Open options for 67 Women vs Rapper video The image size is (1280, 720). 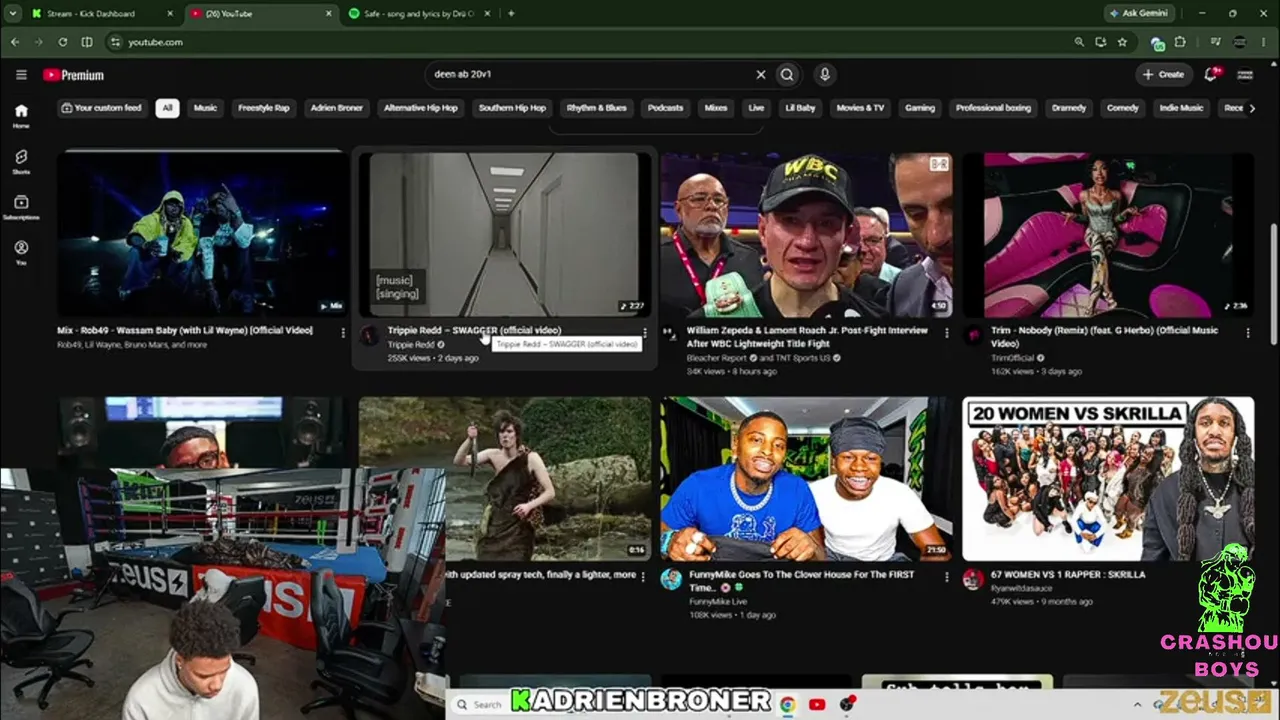pos(1248,576)
